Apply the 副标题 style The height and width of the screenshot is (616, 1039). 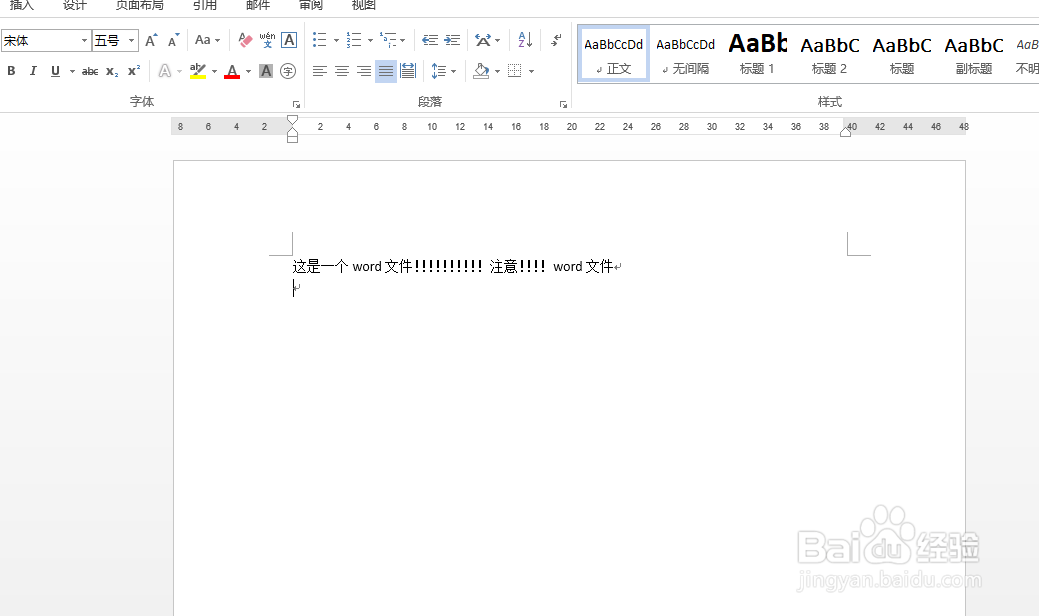(x=974, y=54)
